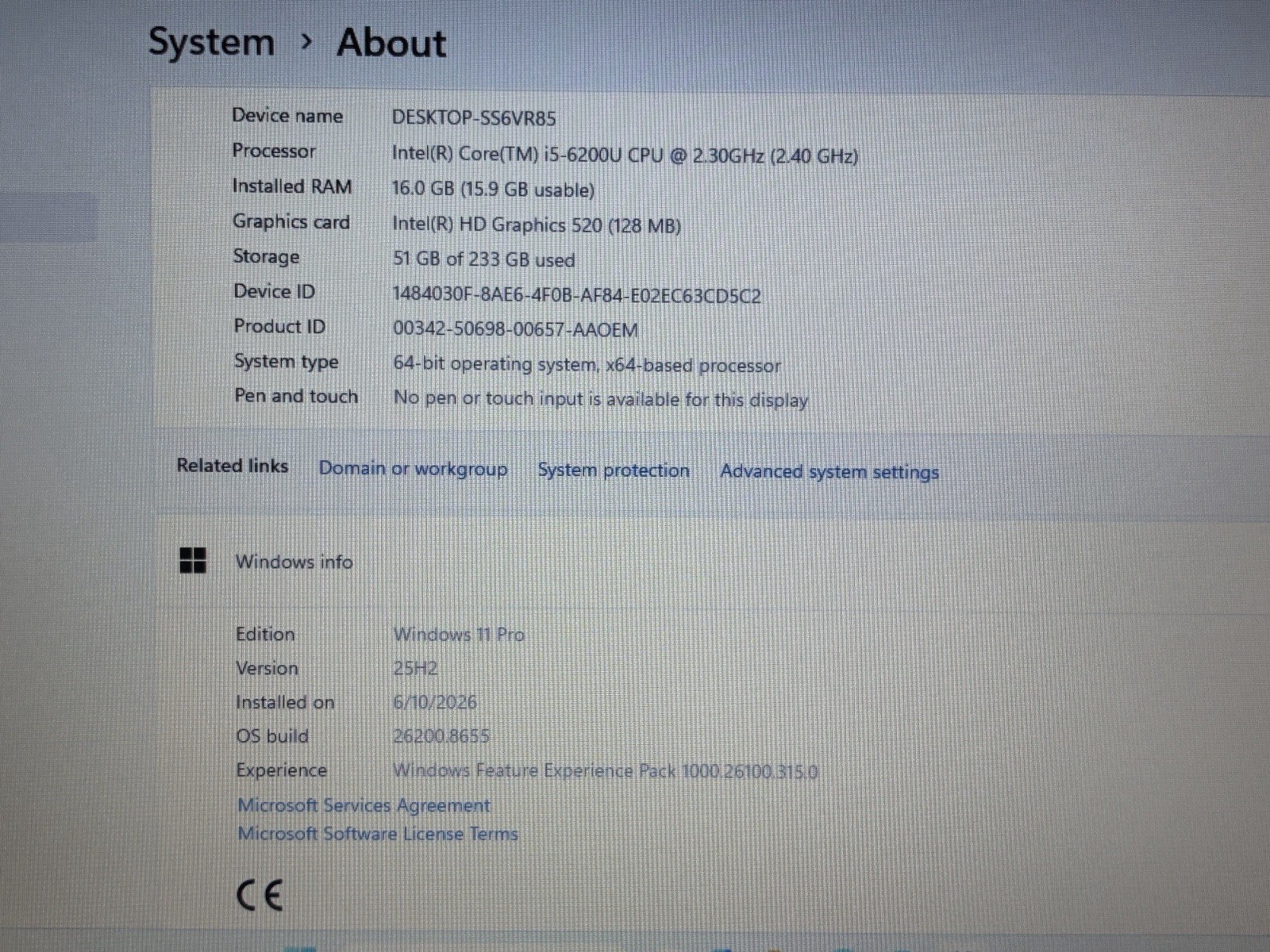1270x952 pixels.
Task: Select the Intel Core i5-6200U processor text
Action: tap(625, 155)
